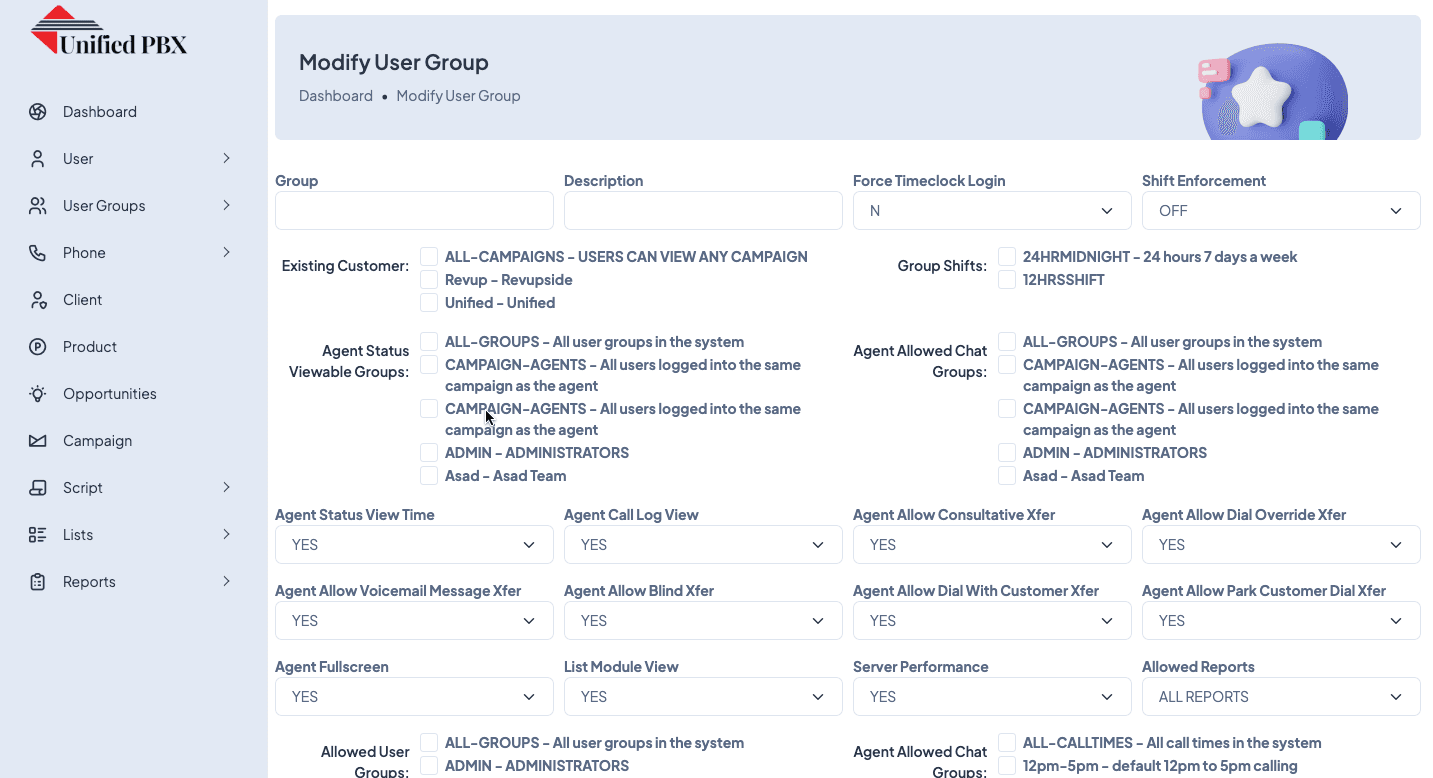Expand the Allowed Reports dropdown
Screen dimensions: 1433x778
pyautogui.click(x=1280, y=697)
